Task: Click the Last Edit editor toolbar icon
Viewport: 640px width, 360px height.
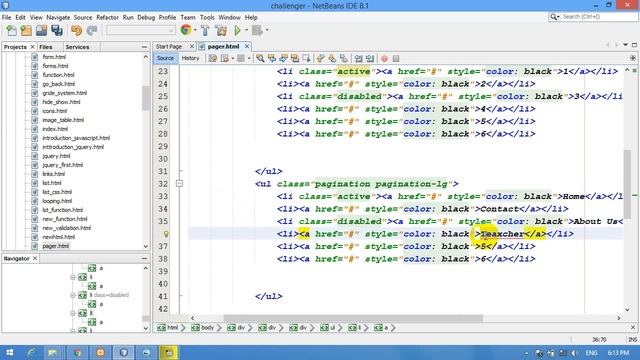Action: (213, 58)
